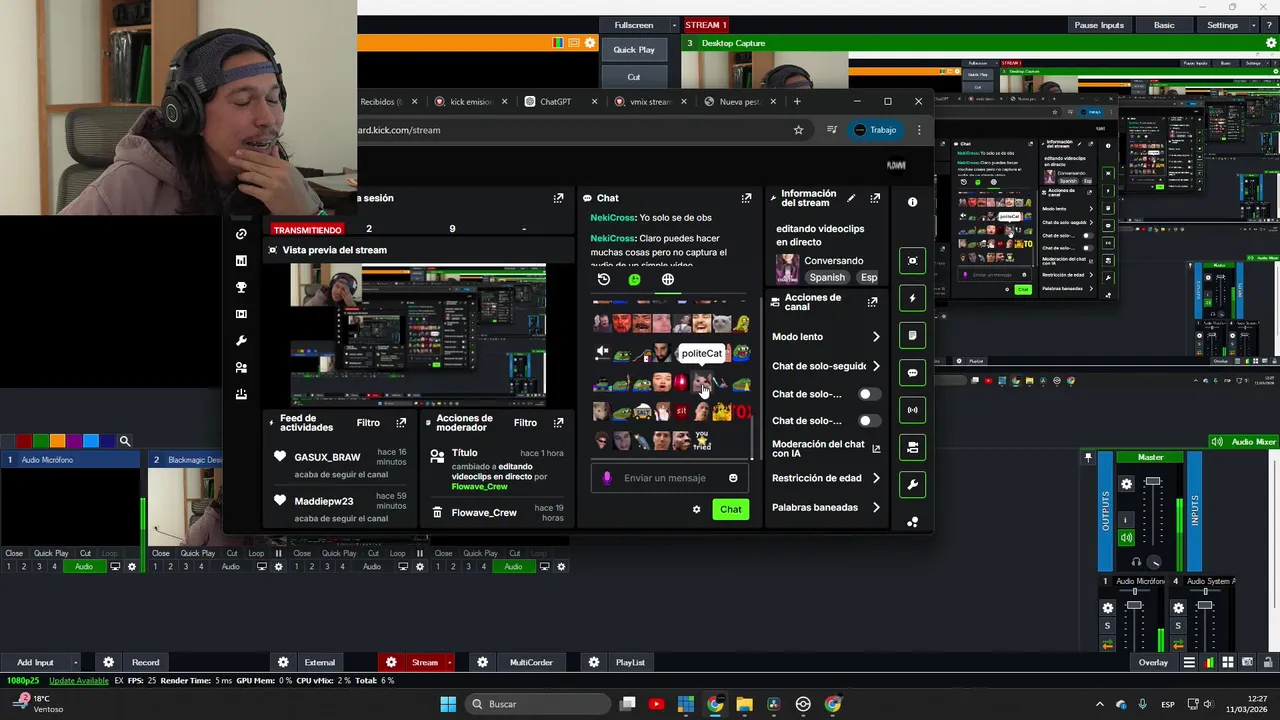This screenshot has height=720, width=1280.
Task: Pop out Acciones de canal panel
Action: click(x=872, y=302)
